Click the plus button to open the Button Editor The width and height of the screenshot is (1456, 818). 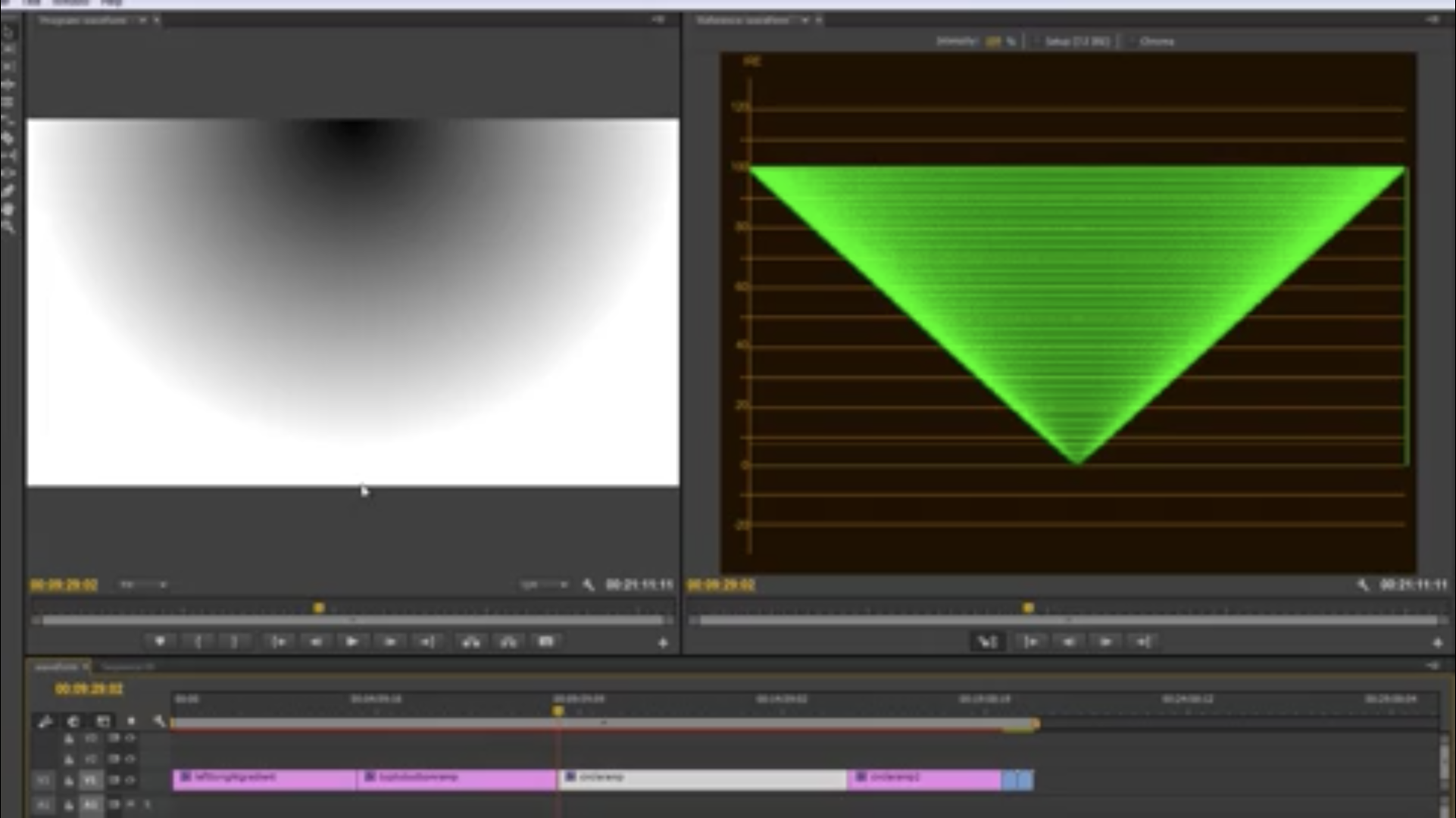[x=663, y=642]
